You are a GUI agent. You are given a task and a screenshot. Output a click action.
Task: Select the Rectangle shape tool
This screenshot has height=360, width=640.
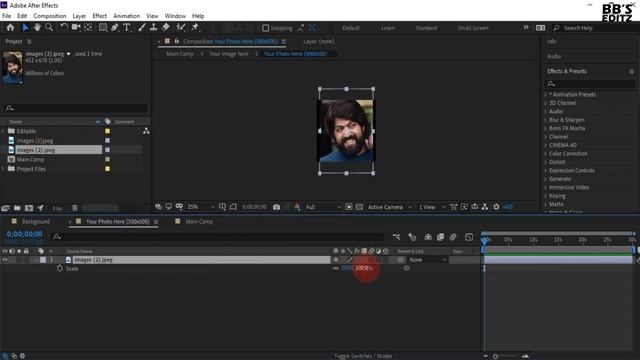click(x=103, y=27)
